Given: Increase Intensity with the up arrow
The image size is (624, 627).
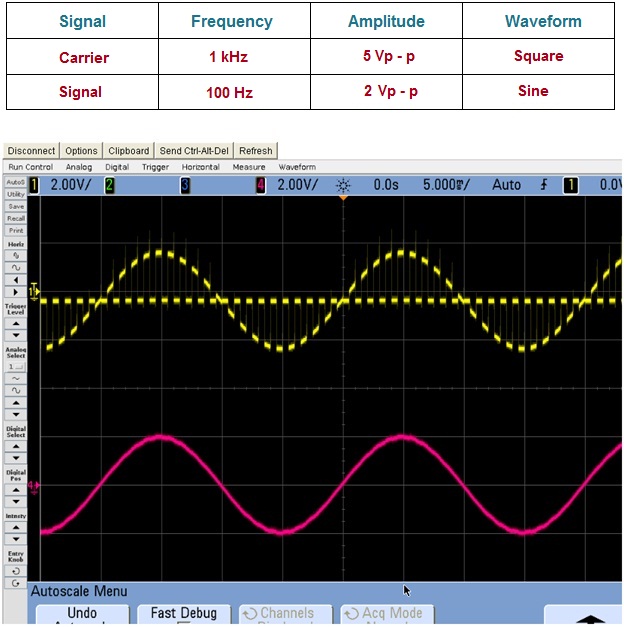Looking at the screenshot, I should [16, 528].
